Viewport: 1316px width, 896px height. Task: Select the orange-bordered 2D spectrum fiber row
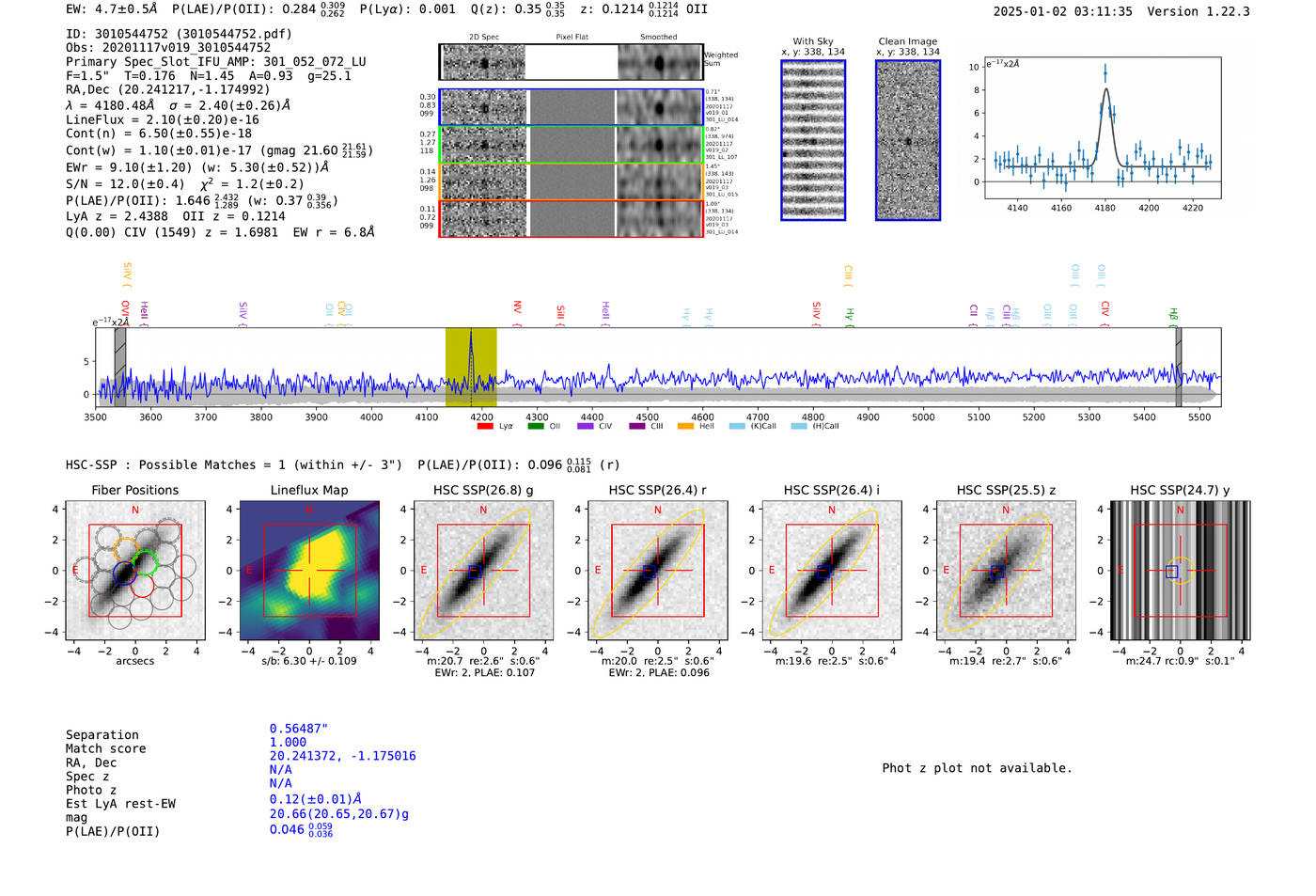tap(572, 181)
